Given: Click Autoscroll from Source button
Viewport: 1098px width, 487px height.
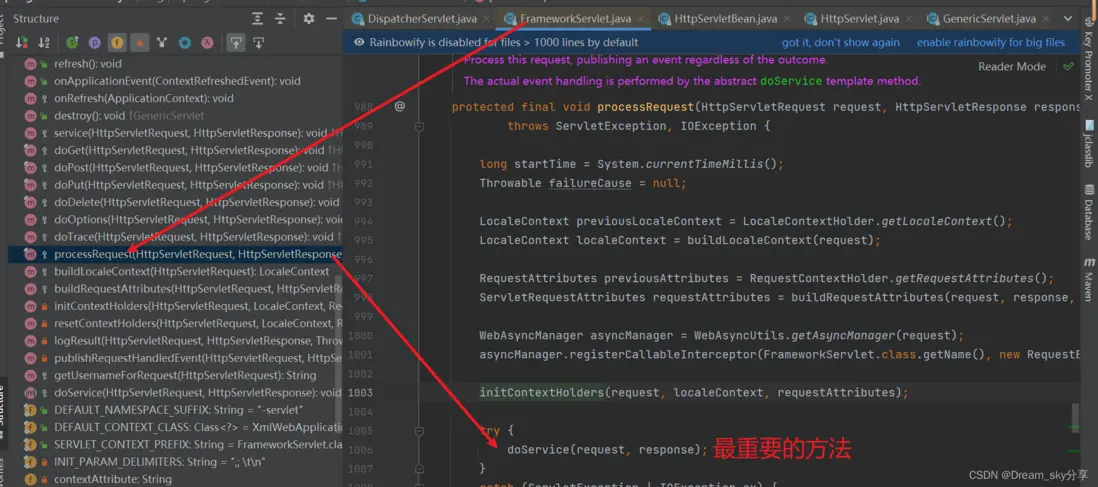Looking at the screenshot, I should point(258,43).
